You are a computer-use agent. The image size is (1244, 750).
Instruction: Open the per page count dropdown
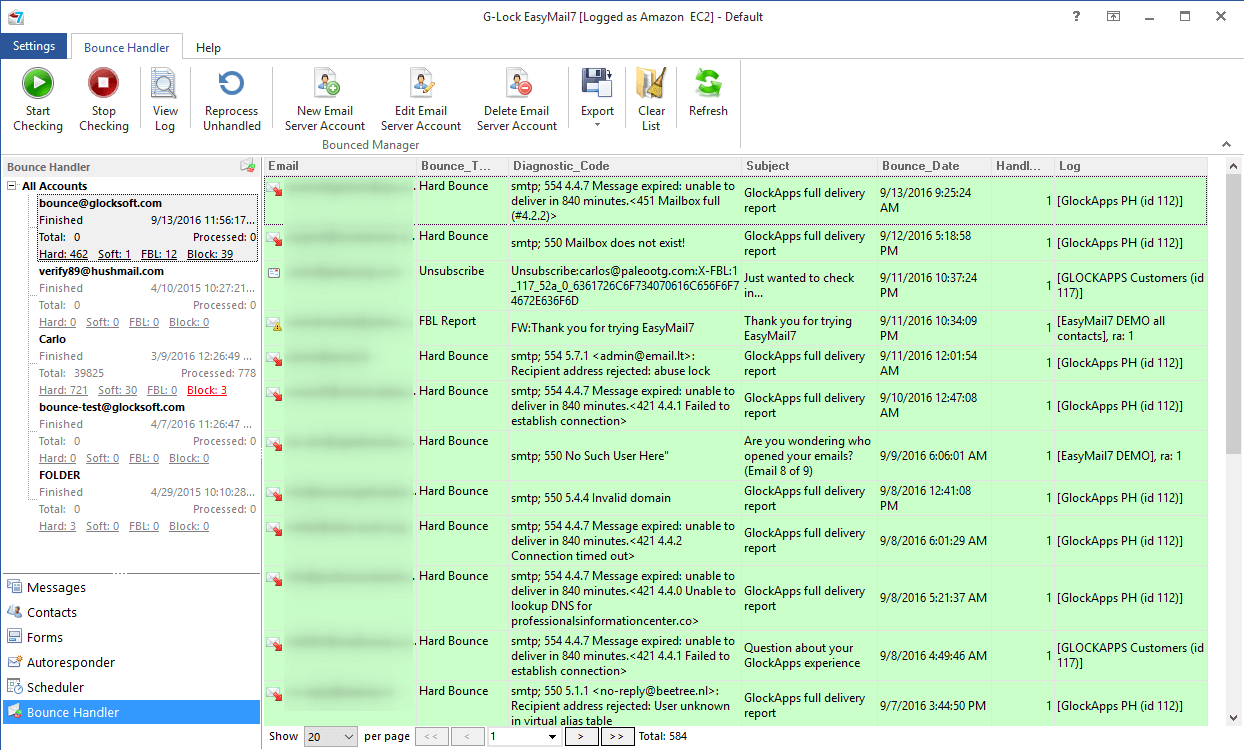pyautogui.click(x=349, y=737)
